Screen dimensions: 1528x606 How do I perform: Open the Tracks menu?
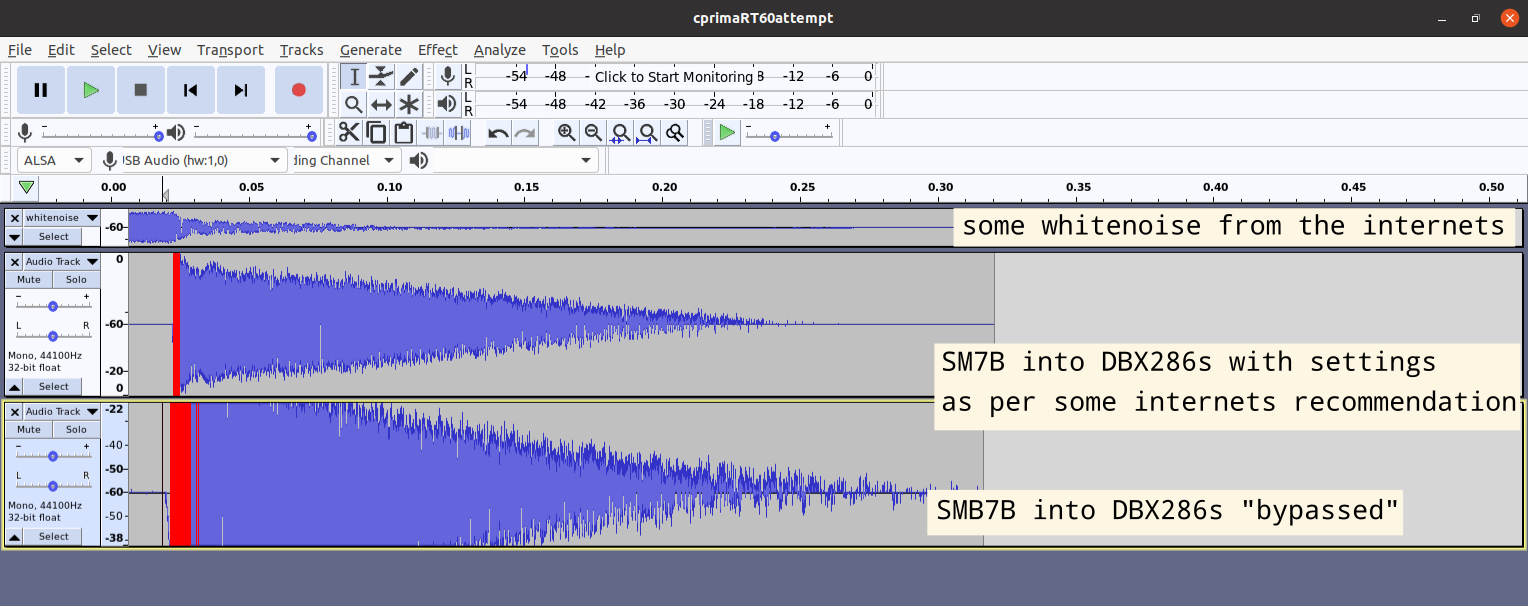301,50
